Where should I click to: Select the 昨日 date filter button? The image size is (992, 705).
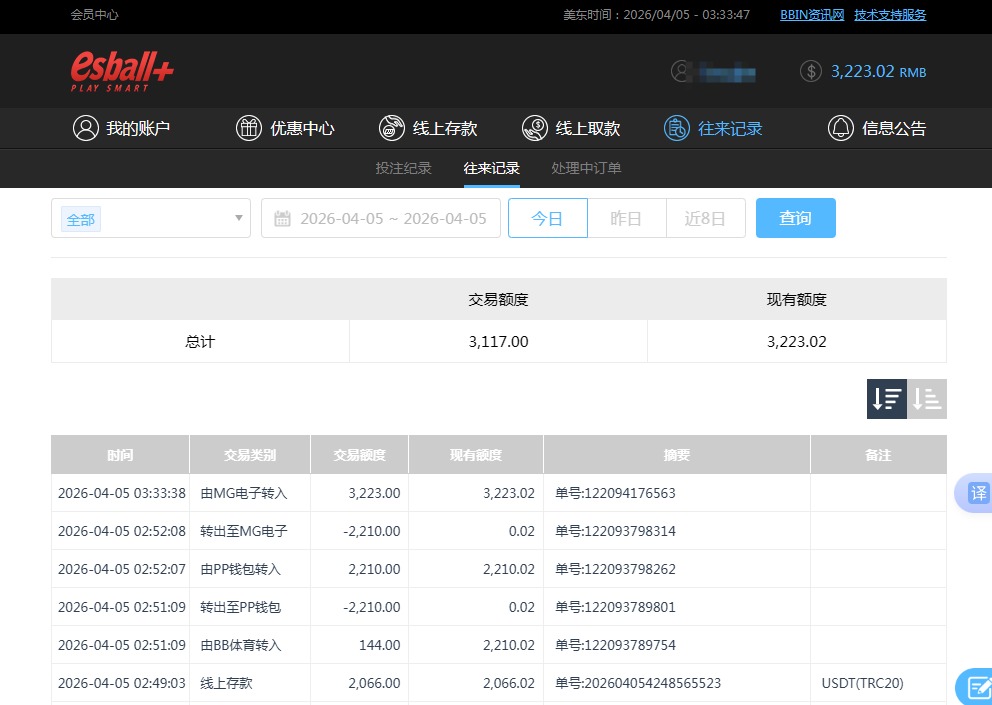click(627, 218)
